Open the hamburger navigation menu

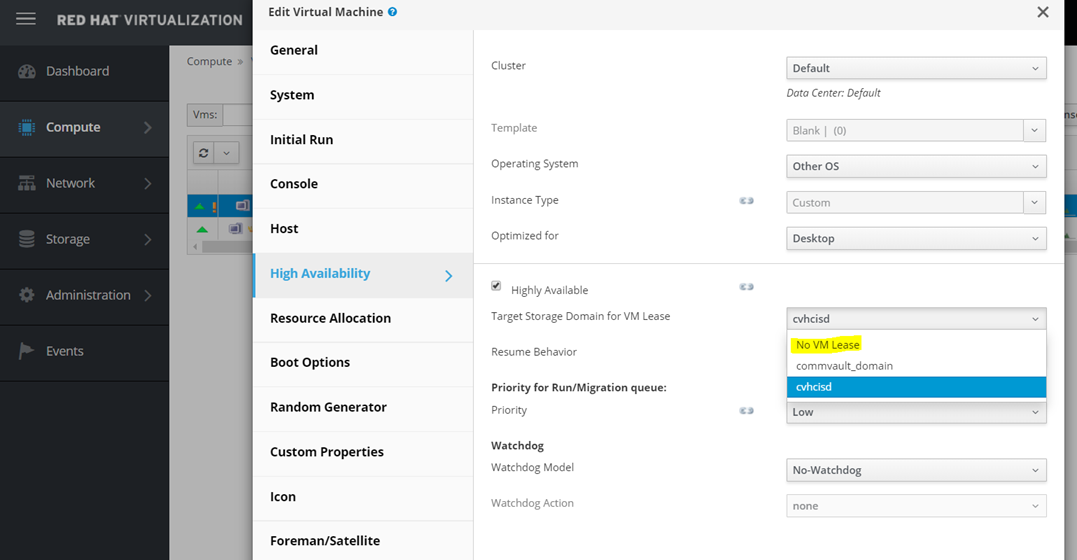click(x=25, y=19)
